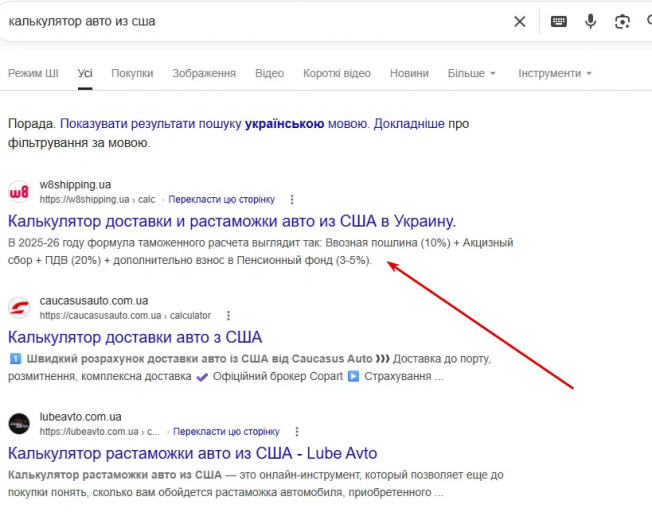
Task: Expand the Більше dropdown
Action: pos(472,73)
